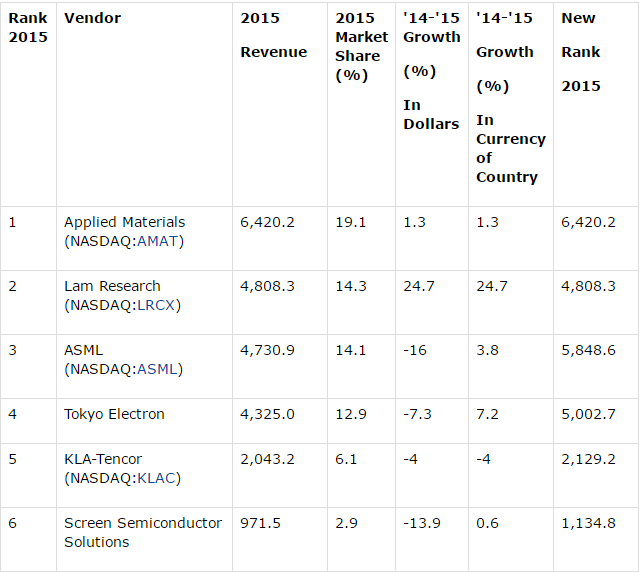Click rank number 6 for Screen Semiconductor
639x572 pixels.
click(12, 523)
